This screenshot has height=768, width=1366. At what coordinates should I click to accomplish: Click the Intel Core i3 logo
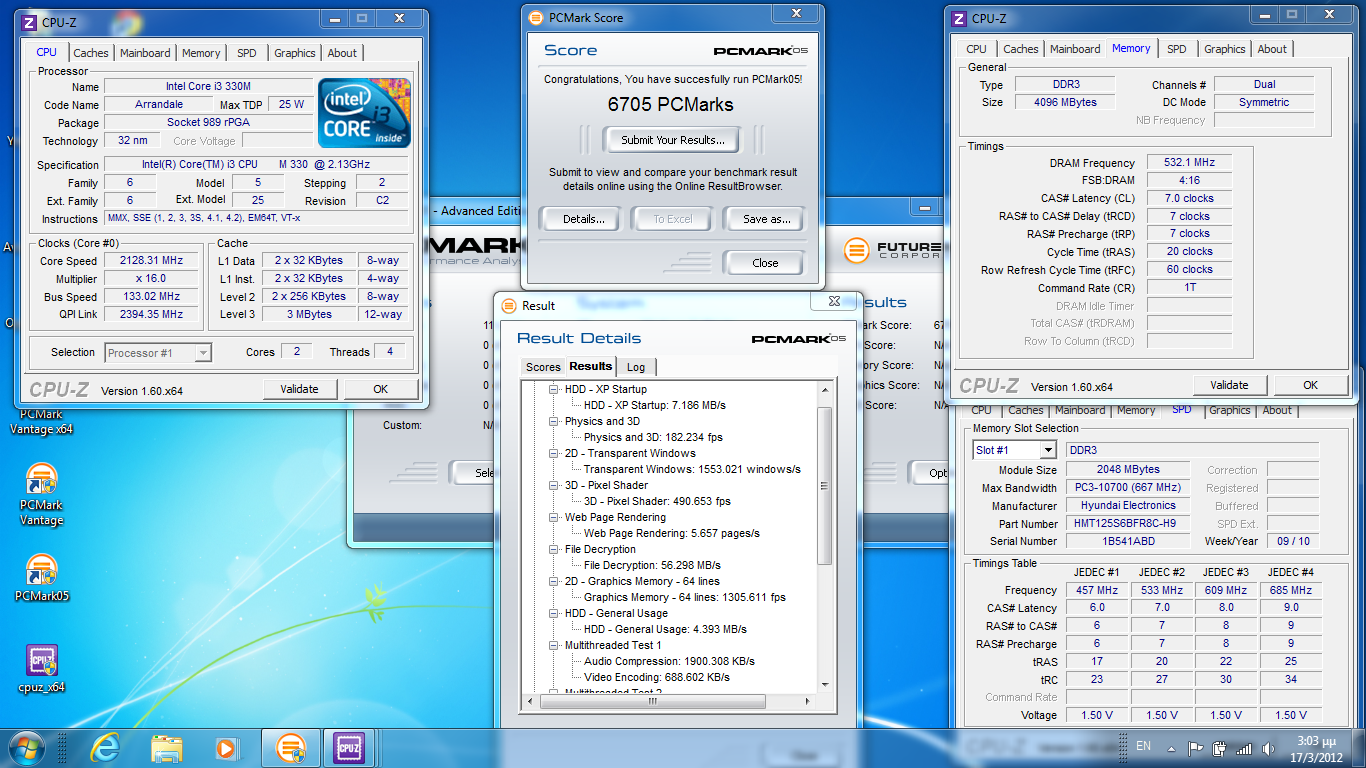pos(364,112)
